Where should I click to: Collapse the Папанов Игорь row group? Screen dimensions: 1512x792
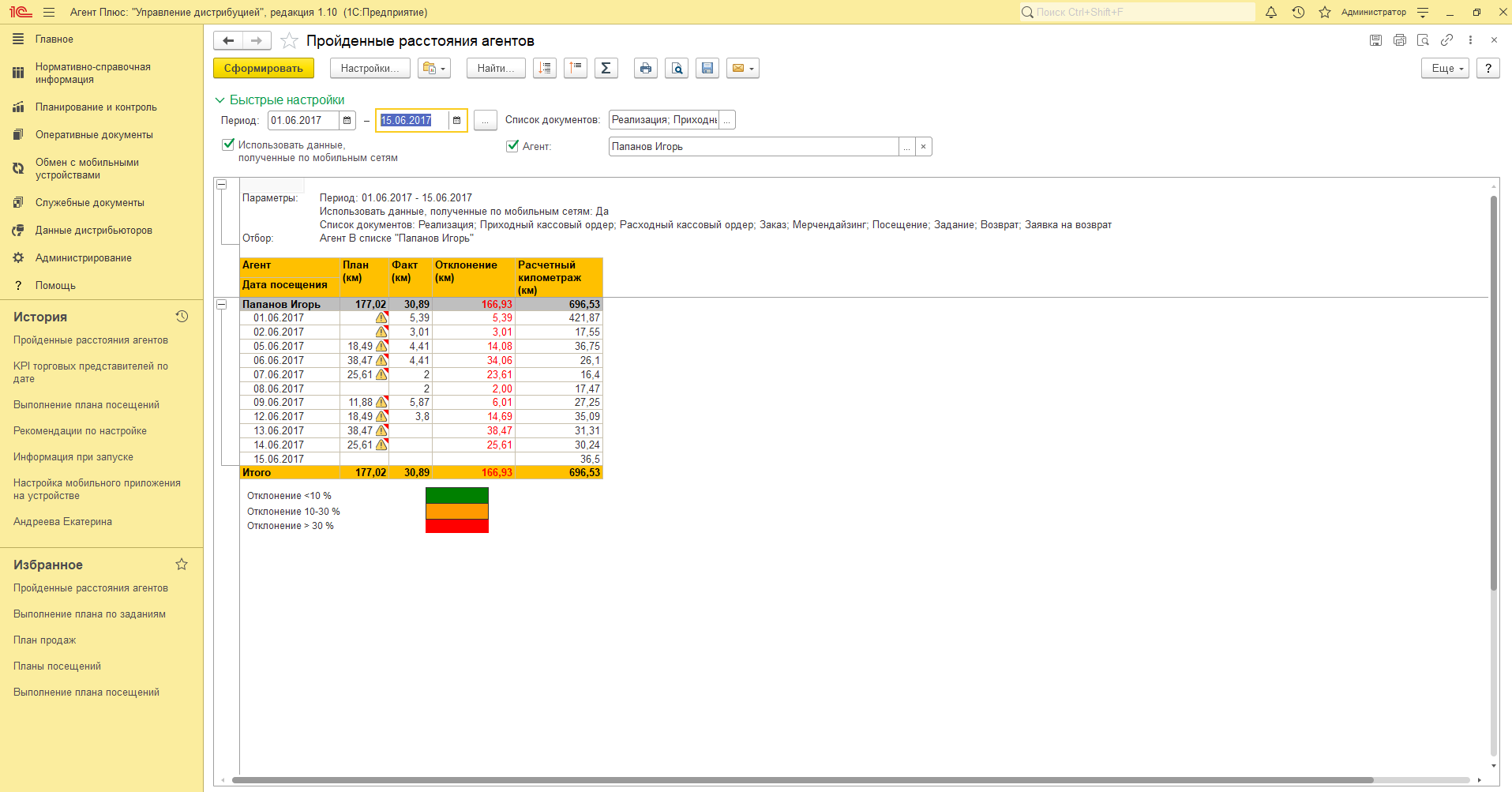click(x=222, y=304)
